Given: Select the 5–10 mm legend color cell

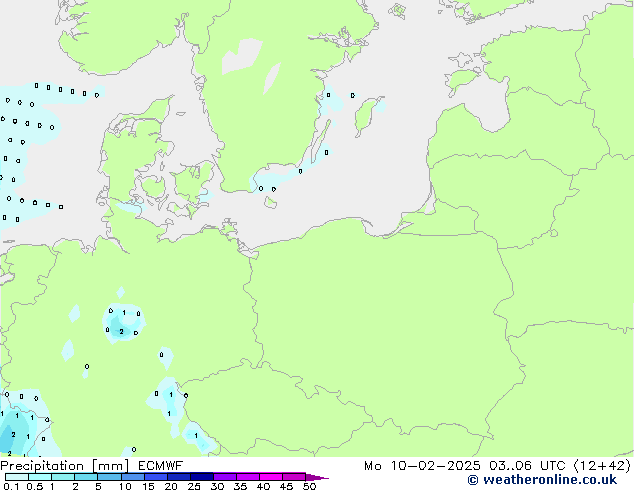Looking at the screenshot, I should tap(109, 477).
